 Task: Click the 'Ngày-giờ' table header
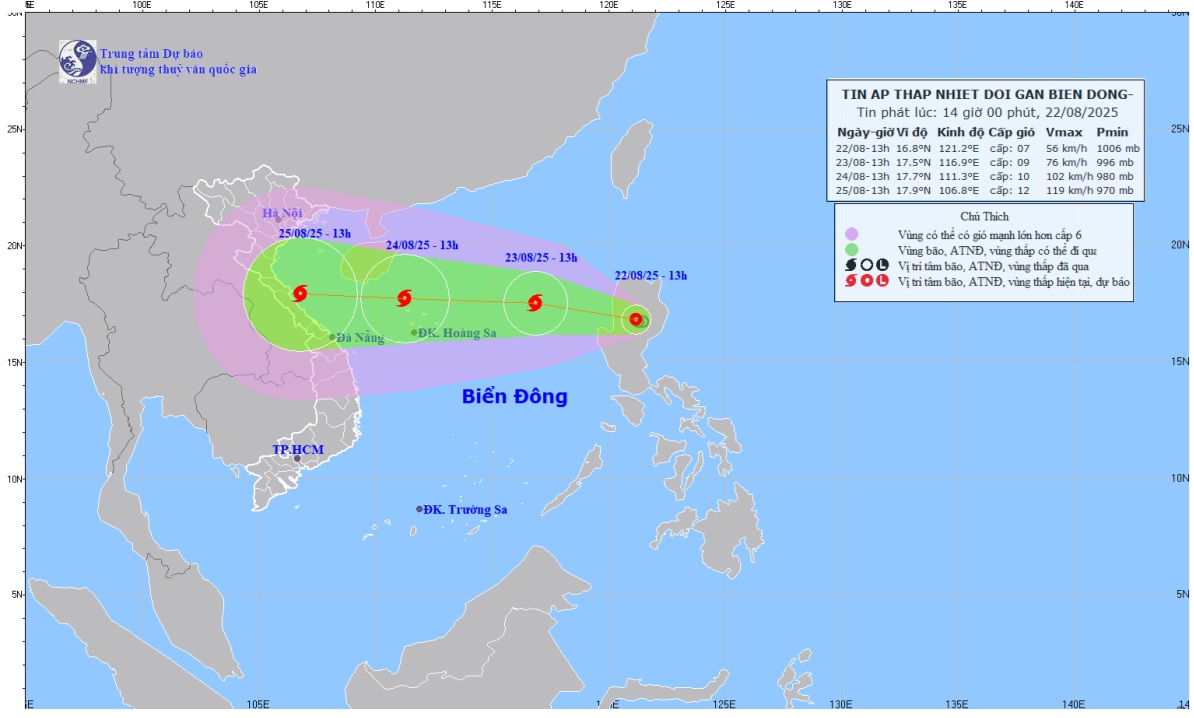point(864,132)
